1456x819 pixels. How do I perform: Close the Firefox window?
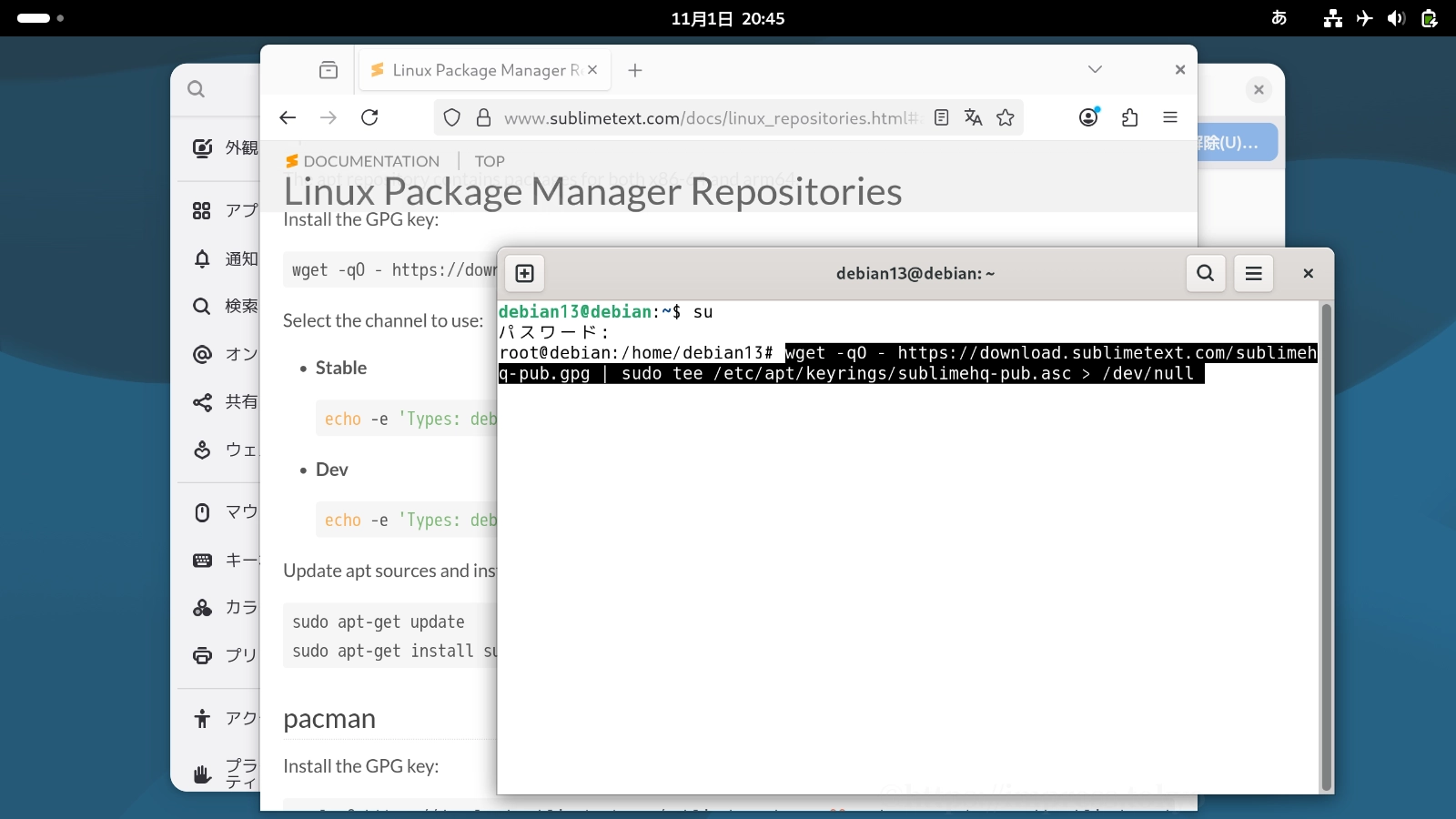[x=1180, y=70]
